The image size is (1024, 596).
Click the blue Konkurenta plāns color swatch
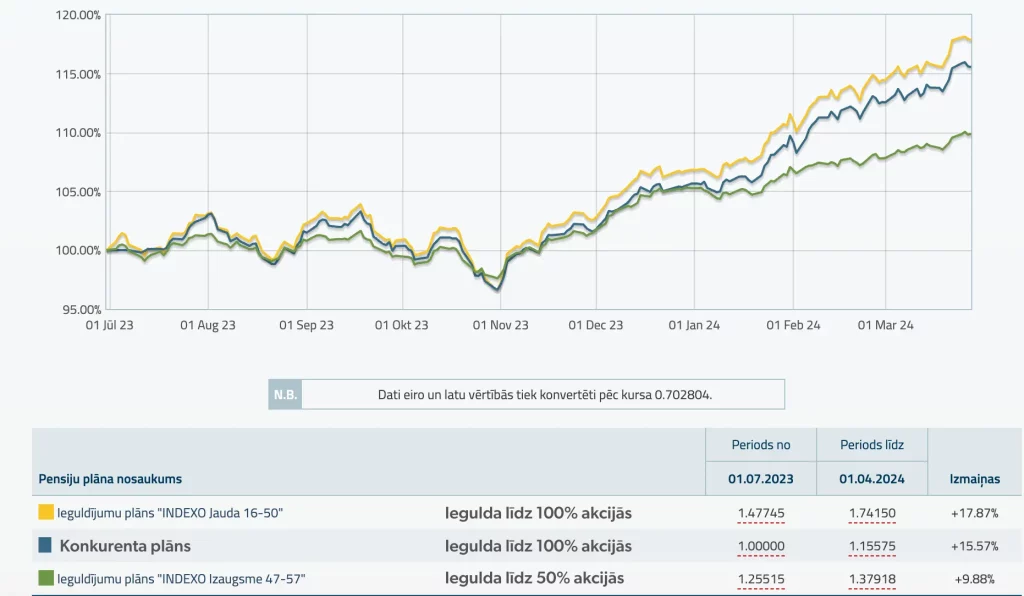coord(45,545)
